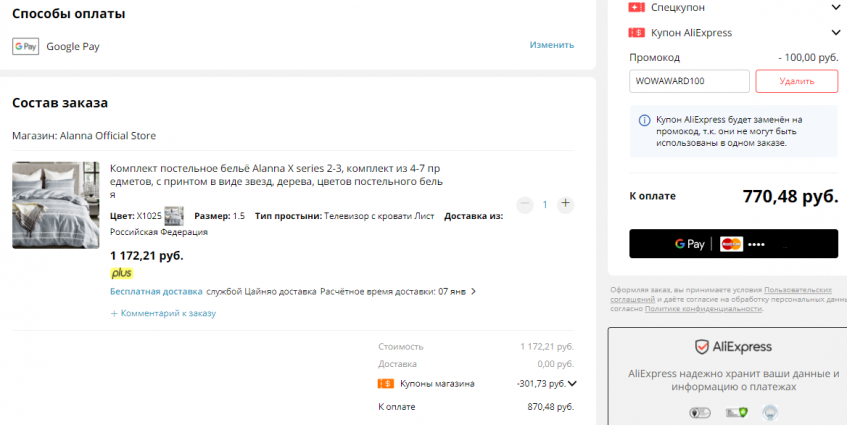Click the Google Pay logo in payment methods
Image resolution: width=847 pixels, height=425 pixels.
point(25,46)
